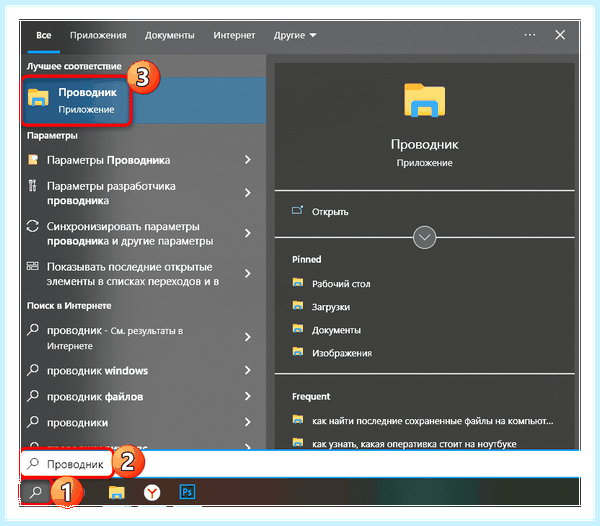Switch to the Документы search tab
Screen dimensions: 600x526
[170, 35]
